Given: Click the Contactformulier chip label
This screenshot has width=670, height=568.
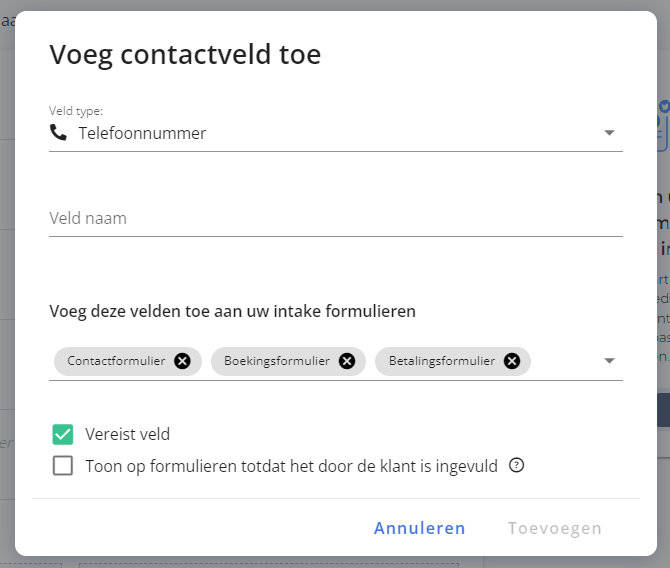Looking at the screenshot, I should pos(116,361).
